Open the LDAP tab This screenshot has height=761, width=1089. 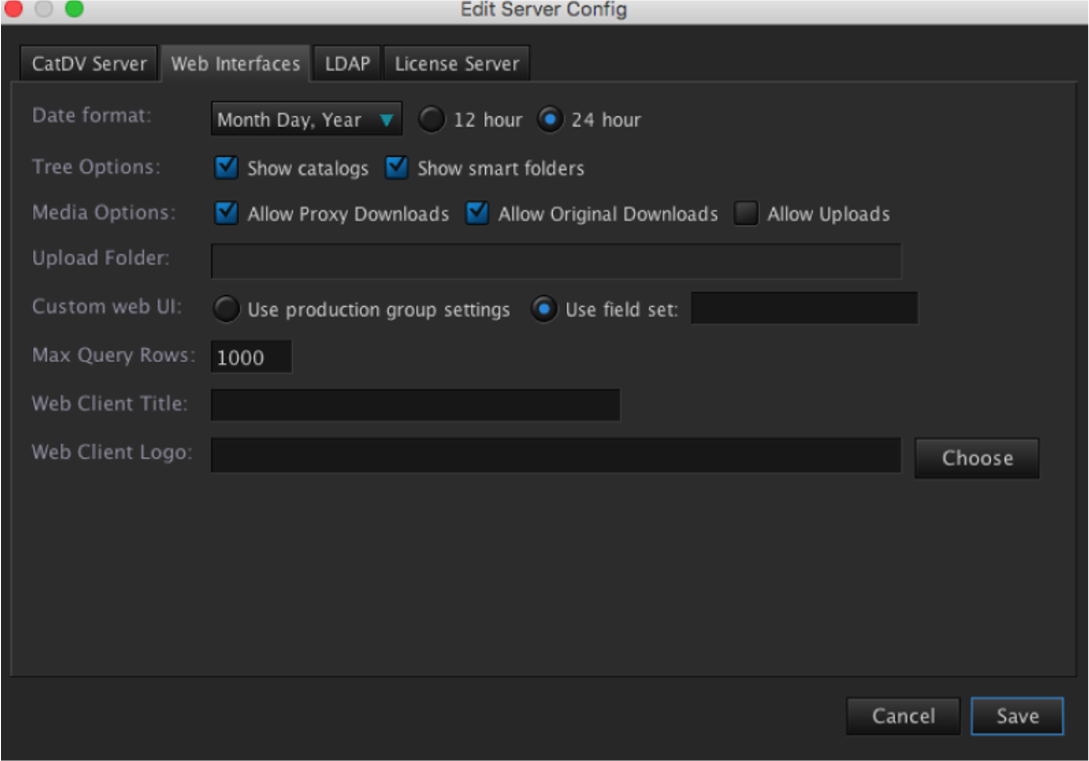pos(347,64)
